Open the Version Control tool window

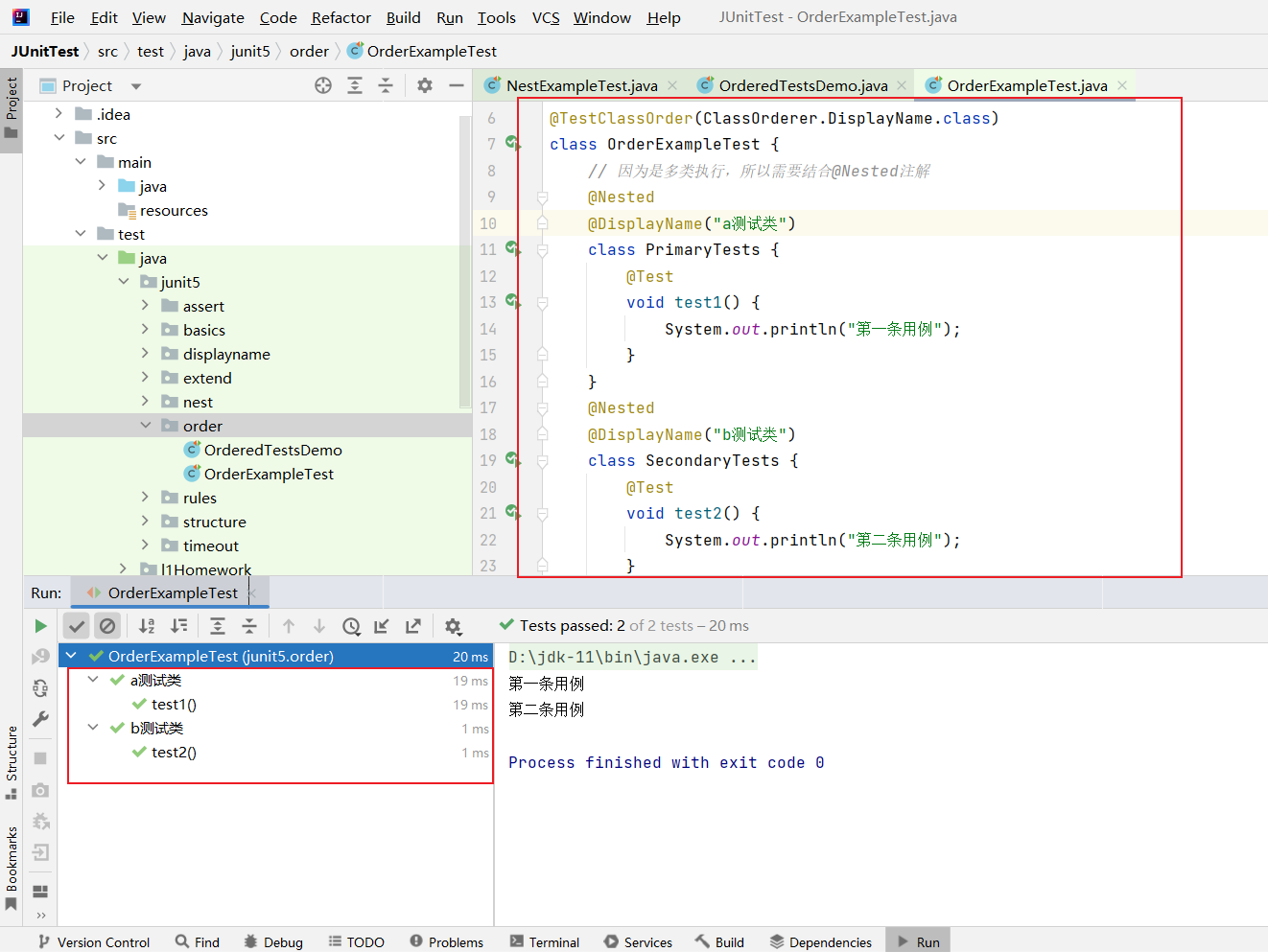[x=94, y=941]
